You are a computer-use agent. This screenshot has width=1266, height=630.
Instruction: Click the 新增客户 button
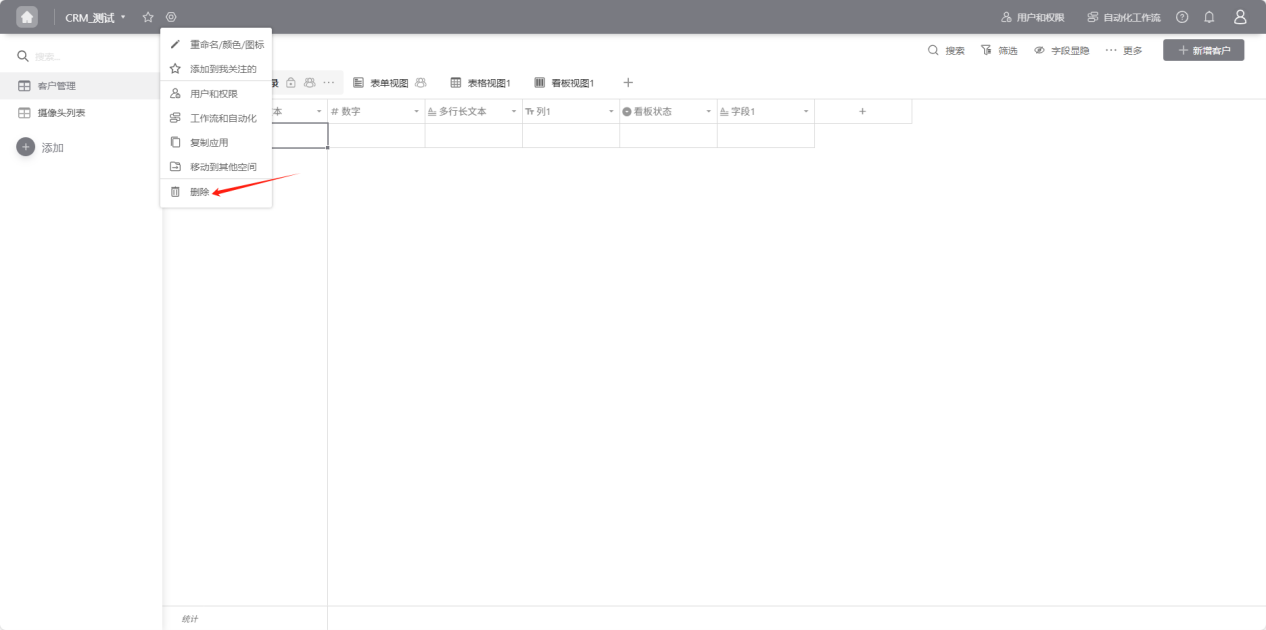pos(1203,50)
